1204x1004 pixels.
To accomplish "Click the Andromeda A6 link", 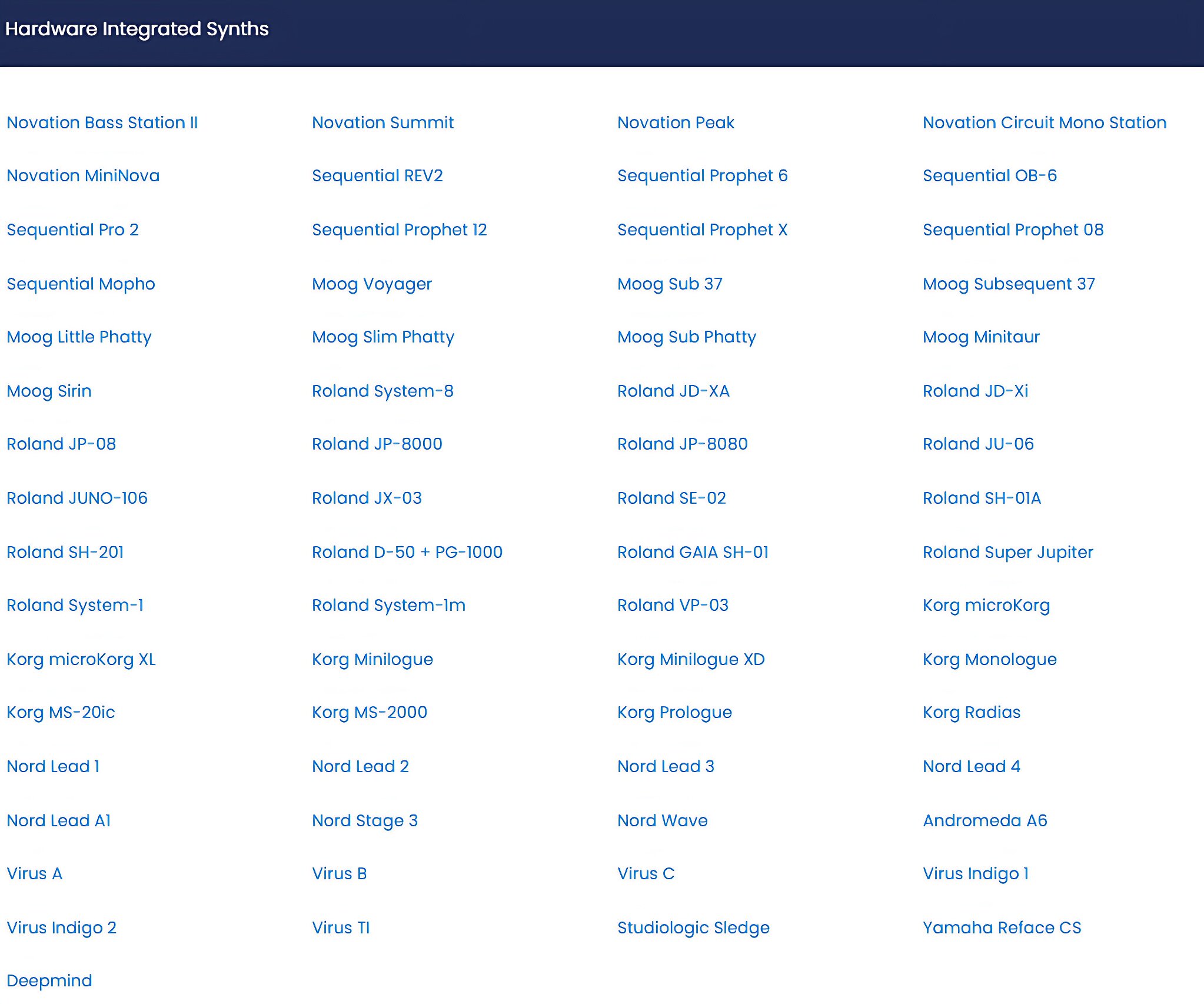I will pyautogui.click(x=985, y=820).
